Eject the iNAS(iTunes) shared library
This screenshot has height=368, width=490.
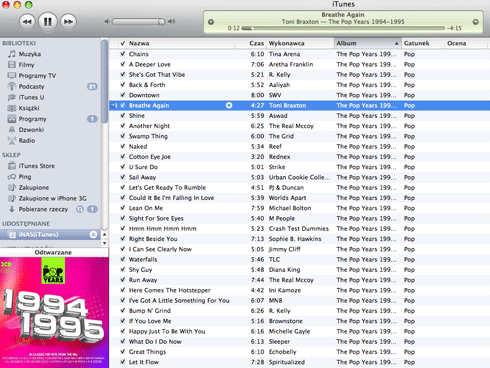(x=93, y=235)
